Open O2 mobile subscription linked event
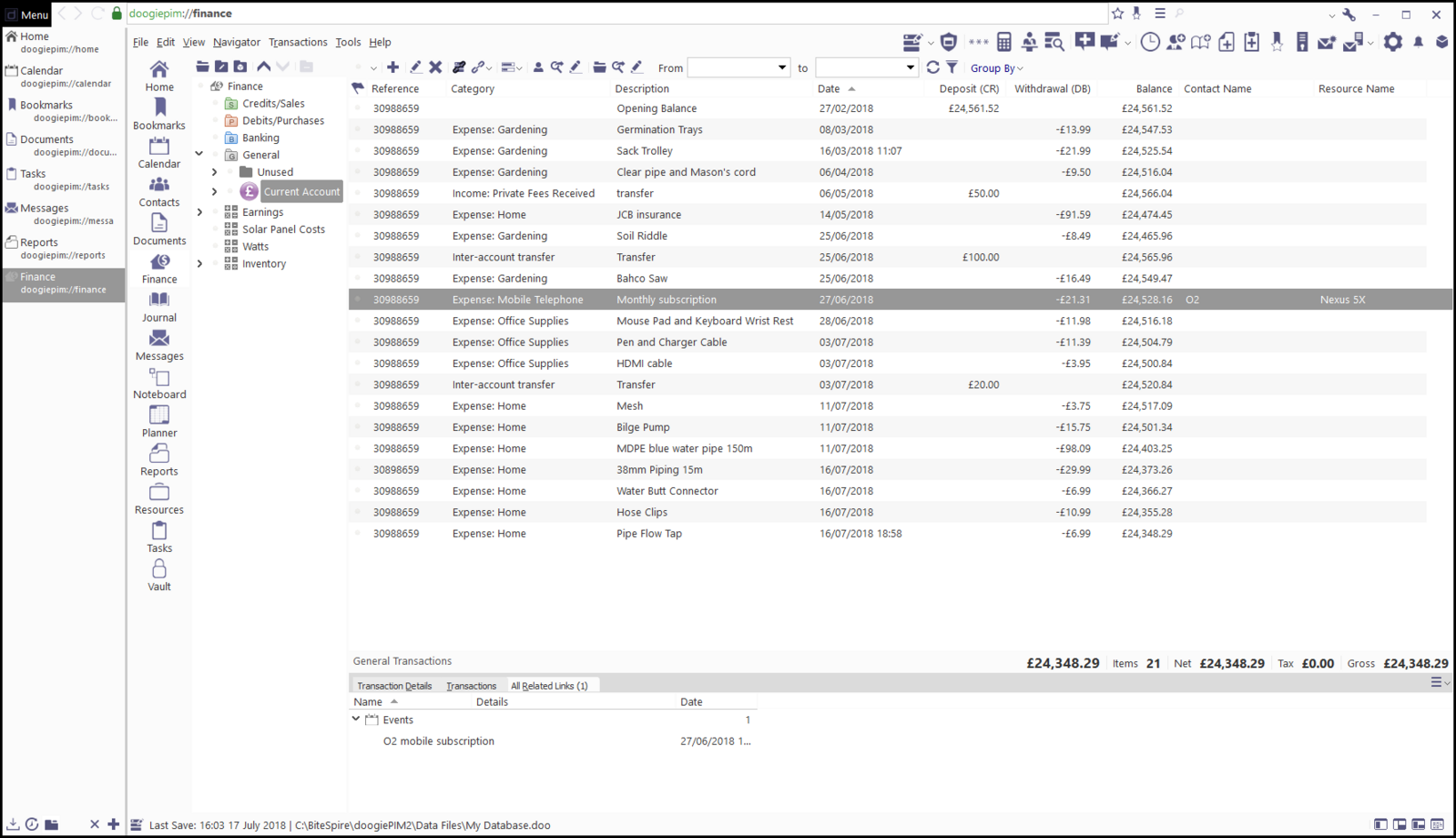 pyautogui.click(x=439, y=741)
